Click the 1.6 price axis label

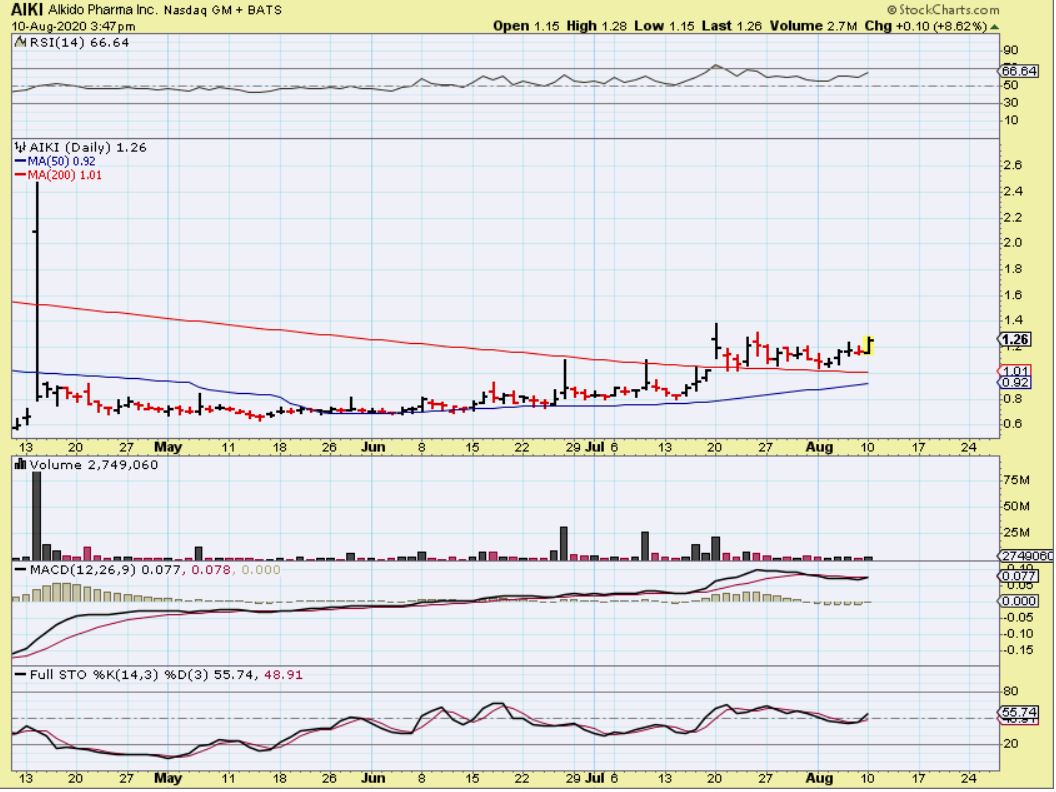[1012, 295]
